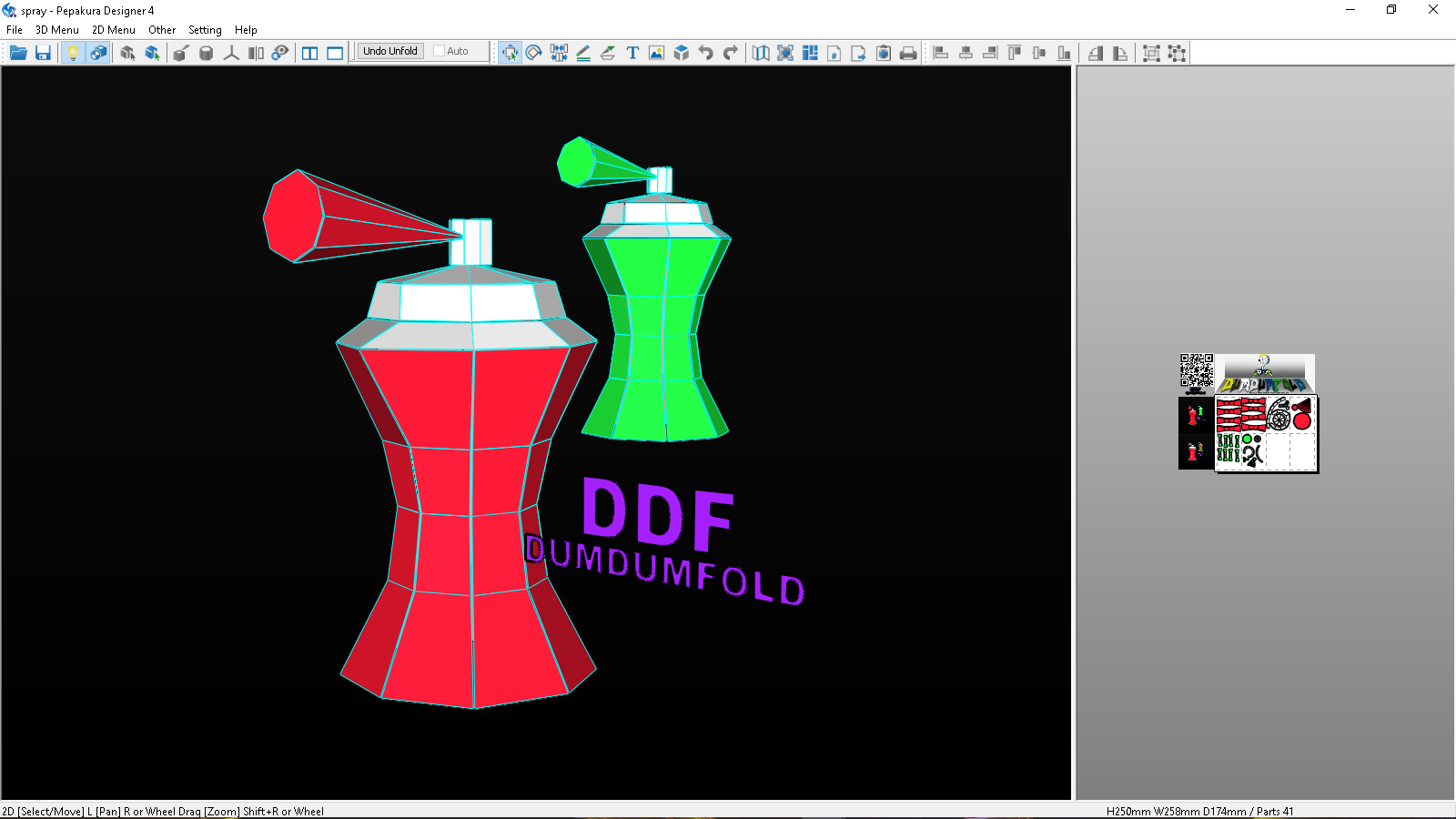Click the Undo Unfold button
The height and width of the screenshot is (819, 1456).
point(389,50)
